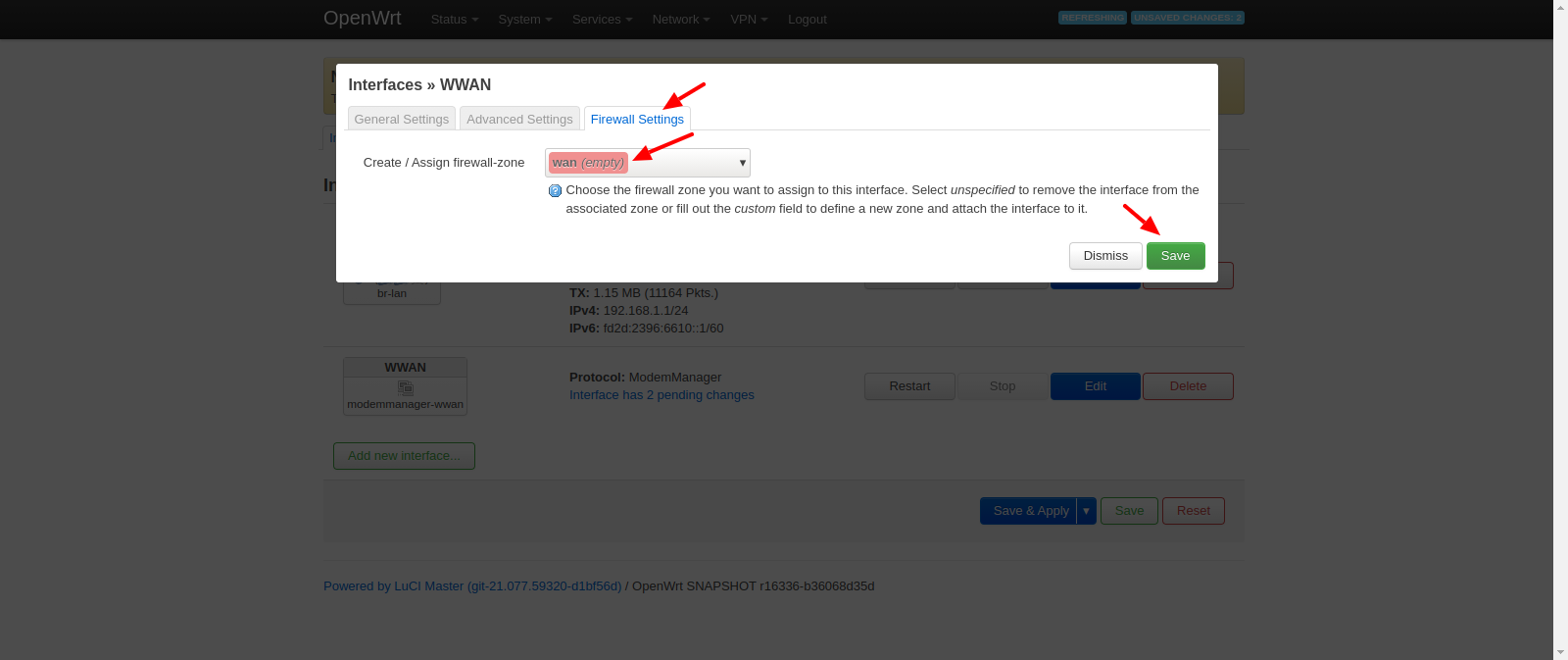Click the TX: 1.15 MB statistic
Image resolution: width=1568 pixels, height=660 pixels.
click(644, 293)
